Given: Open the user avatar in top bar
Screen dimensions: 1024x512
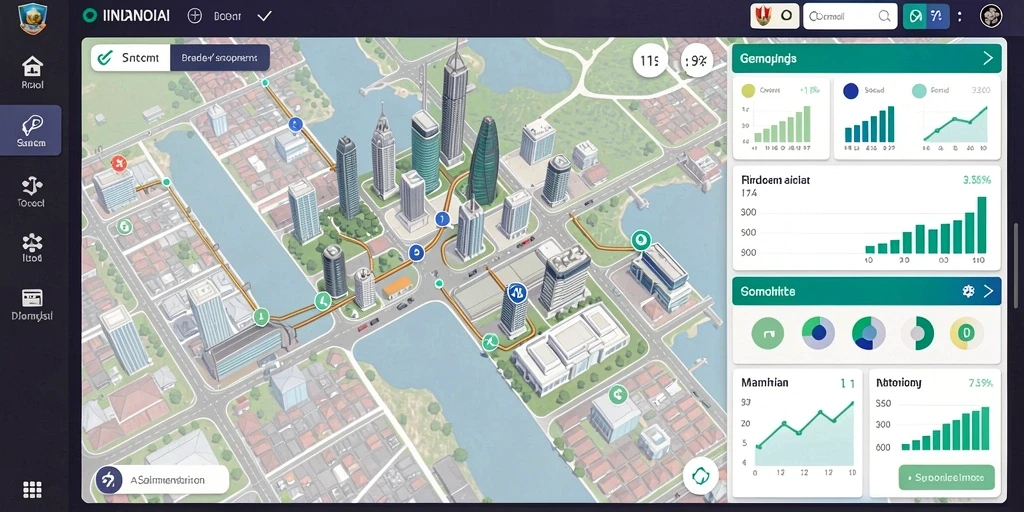Looking at the screenshot, I should (x=991, y=16).
